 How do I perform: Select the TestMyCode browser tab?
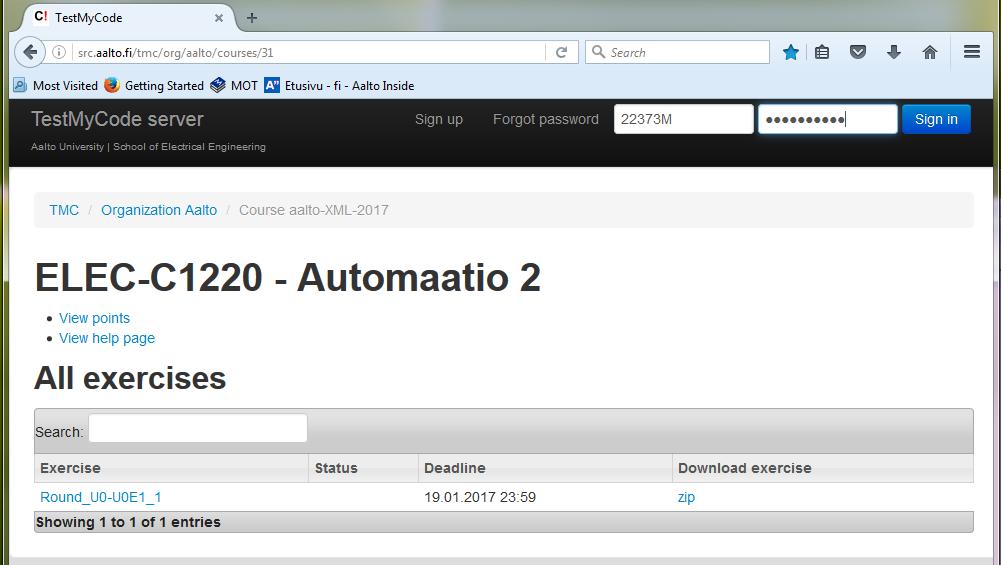tap(127, 18)
